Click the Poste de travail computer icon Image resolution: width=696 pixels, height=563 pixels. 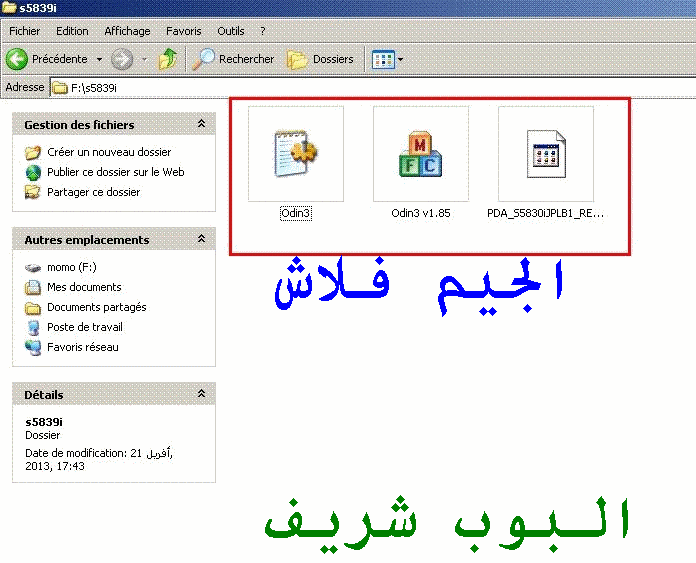33,327
